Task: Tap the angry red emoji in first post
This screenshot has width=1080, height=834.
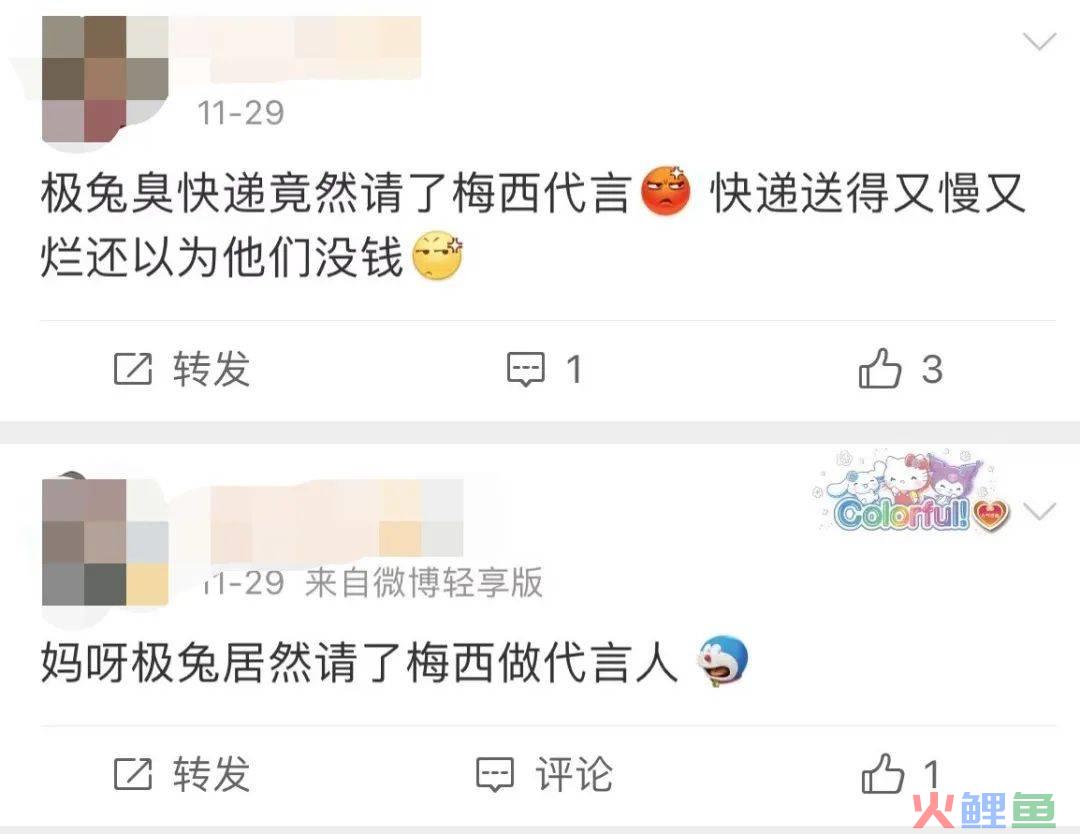Action: [x=665, y=191]
